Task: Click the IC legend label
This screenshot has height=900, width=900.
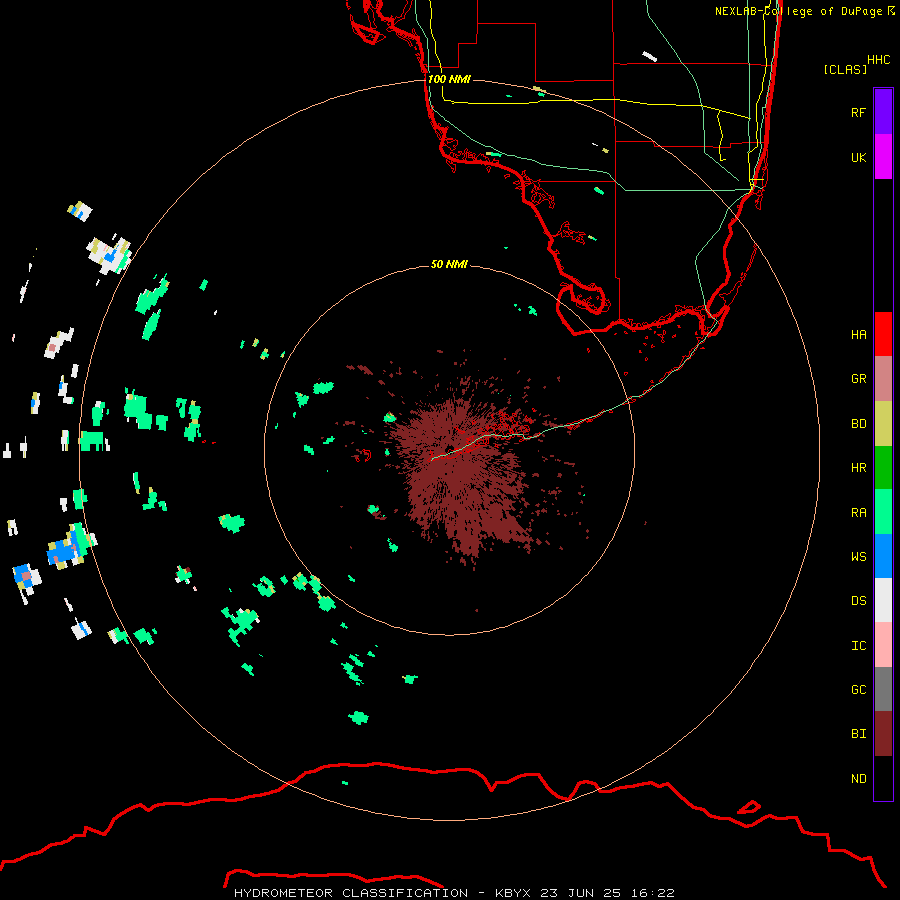Action: (x=858, y=646)
